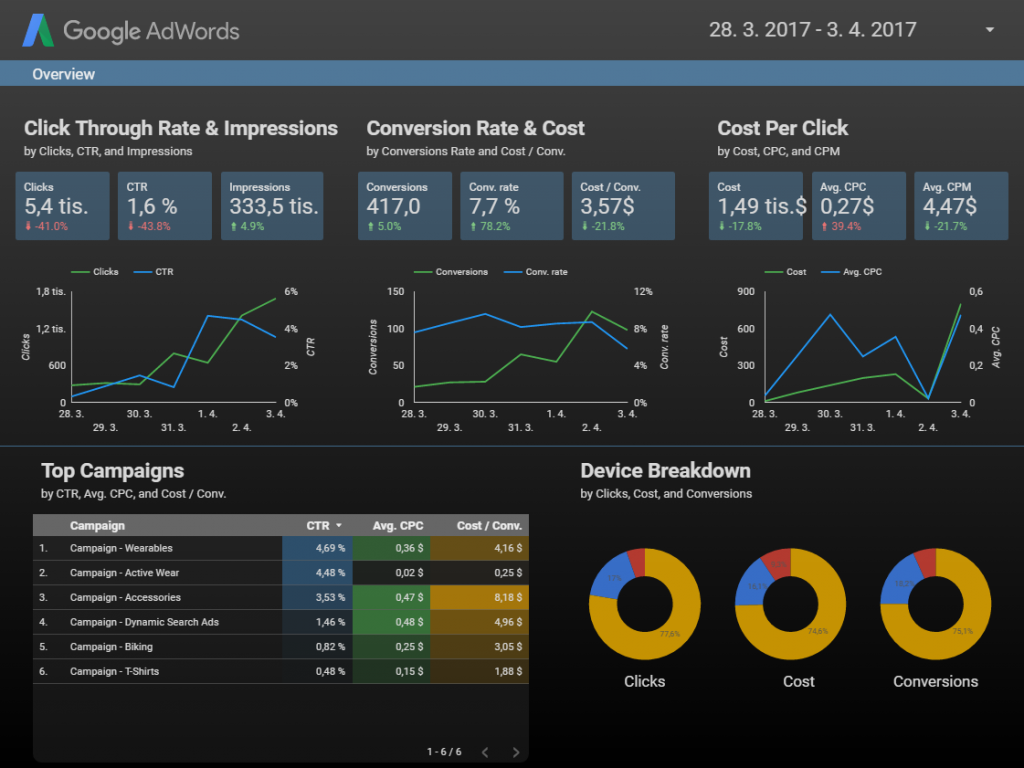Toggle the blue Conv. rate legend item
This screenshot has width=1024, height=768.
[535, 272]
